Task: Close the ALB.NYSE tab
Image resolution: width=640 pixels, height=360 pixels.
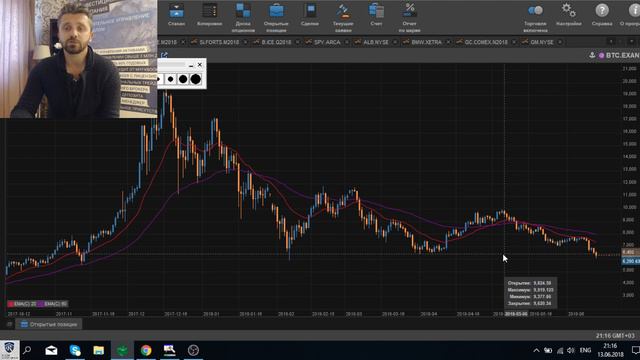Action: click(395, 42)
